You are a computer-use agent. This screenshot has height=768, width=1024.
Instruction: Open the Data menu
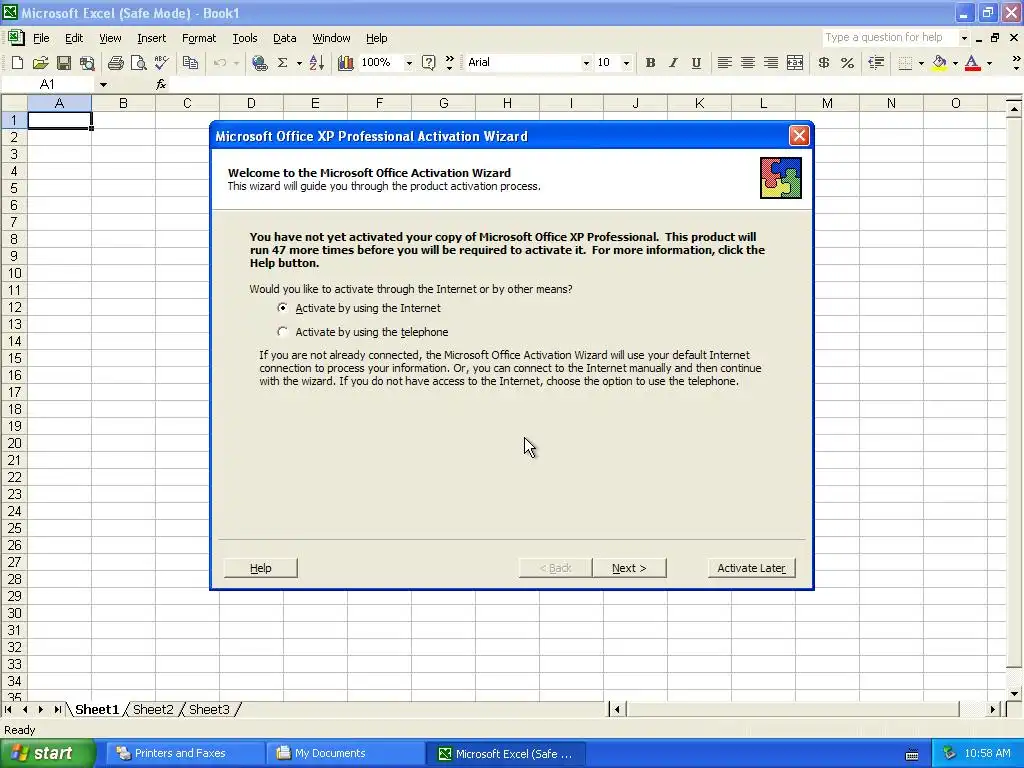pyautogui.click(x=284, y=38)
